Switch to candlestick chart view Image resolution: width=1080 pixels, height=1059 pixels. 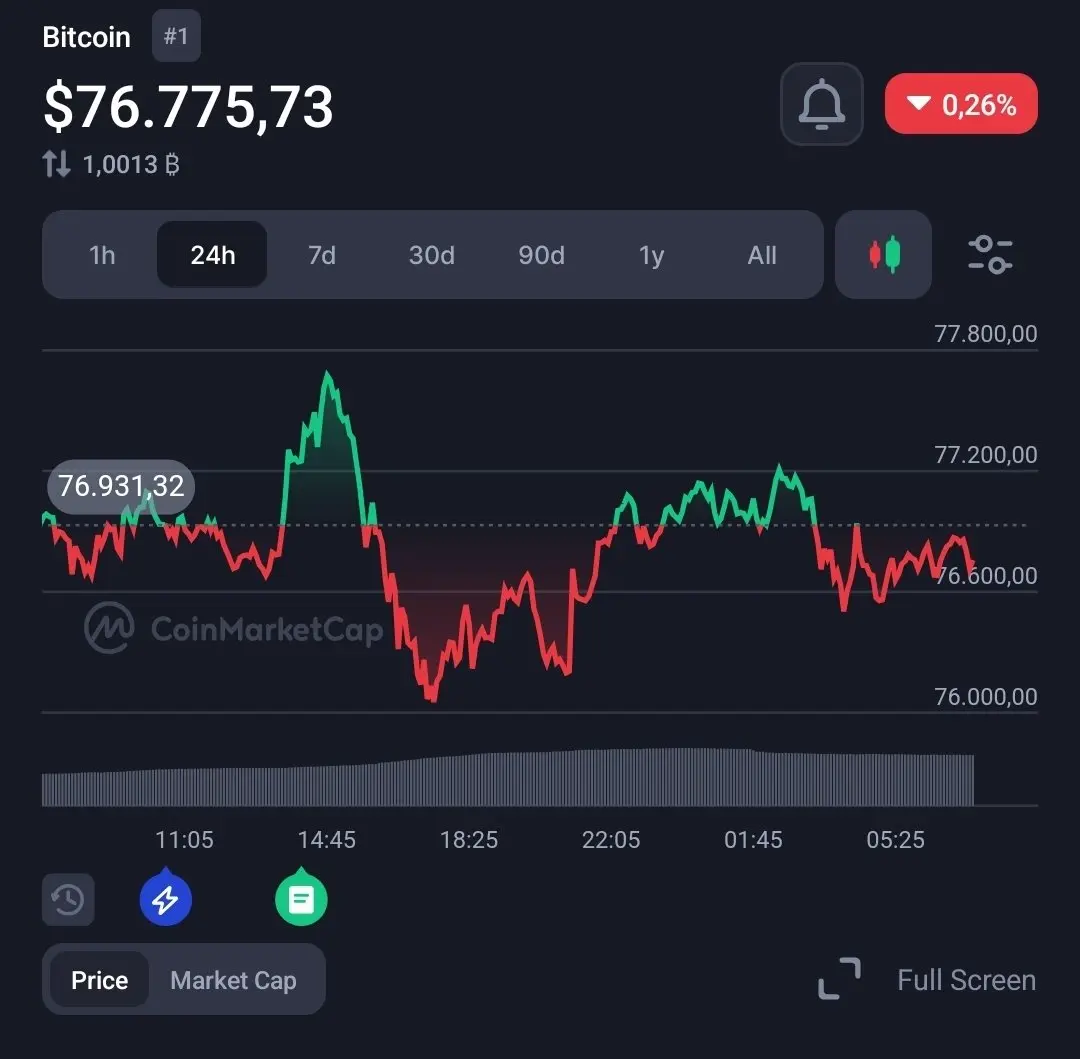pos(883,255)
